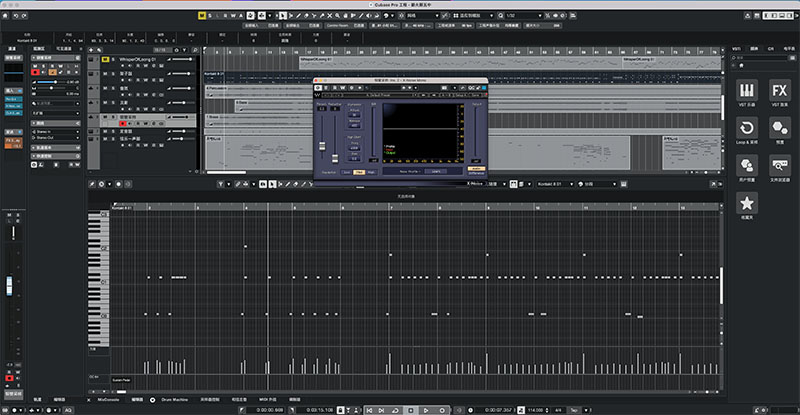This screenshot has height=415, width=800.
Task: Open the File Browser tile
Action: pos(780,165)
